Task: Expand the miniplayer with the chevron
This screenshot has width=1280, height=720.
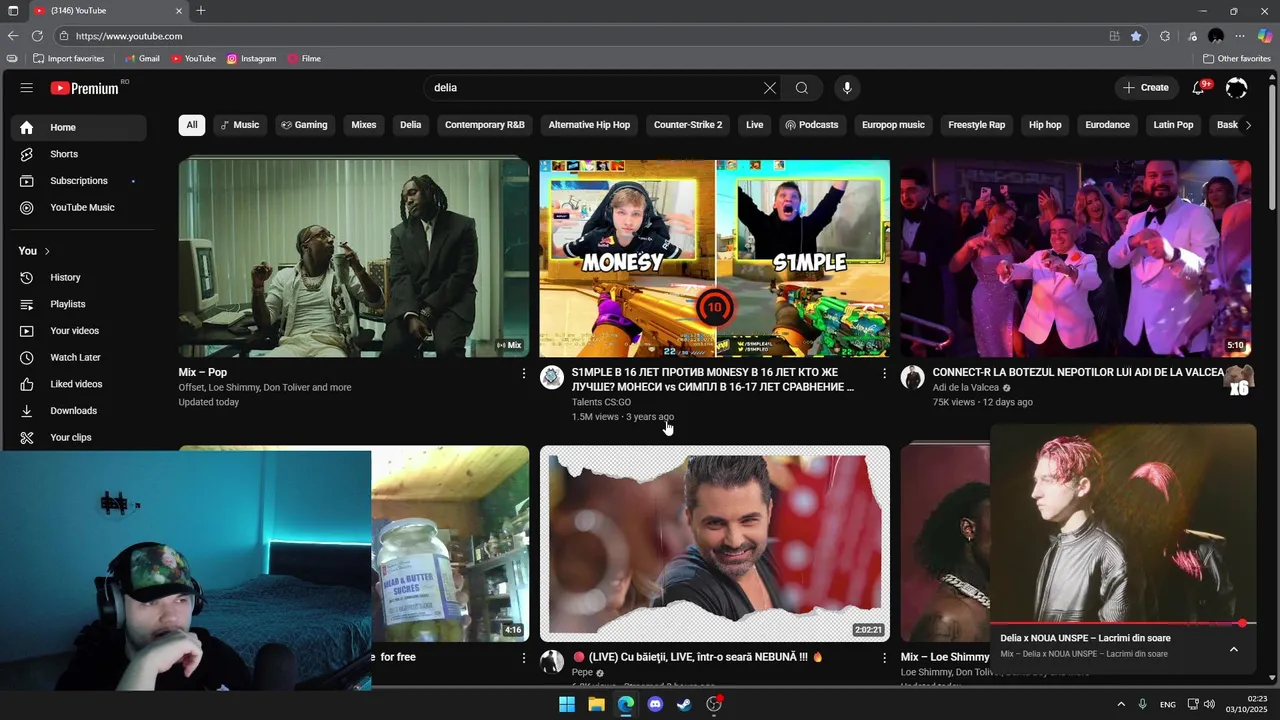Action: [x=1233, y=649]
